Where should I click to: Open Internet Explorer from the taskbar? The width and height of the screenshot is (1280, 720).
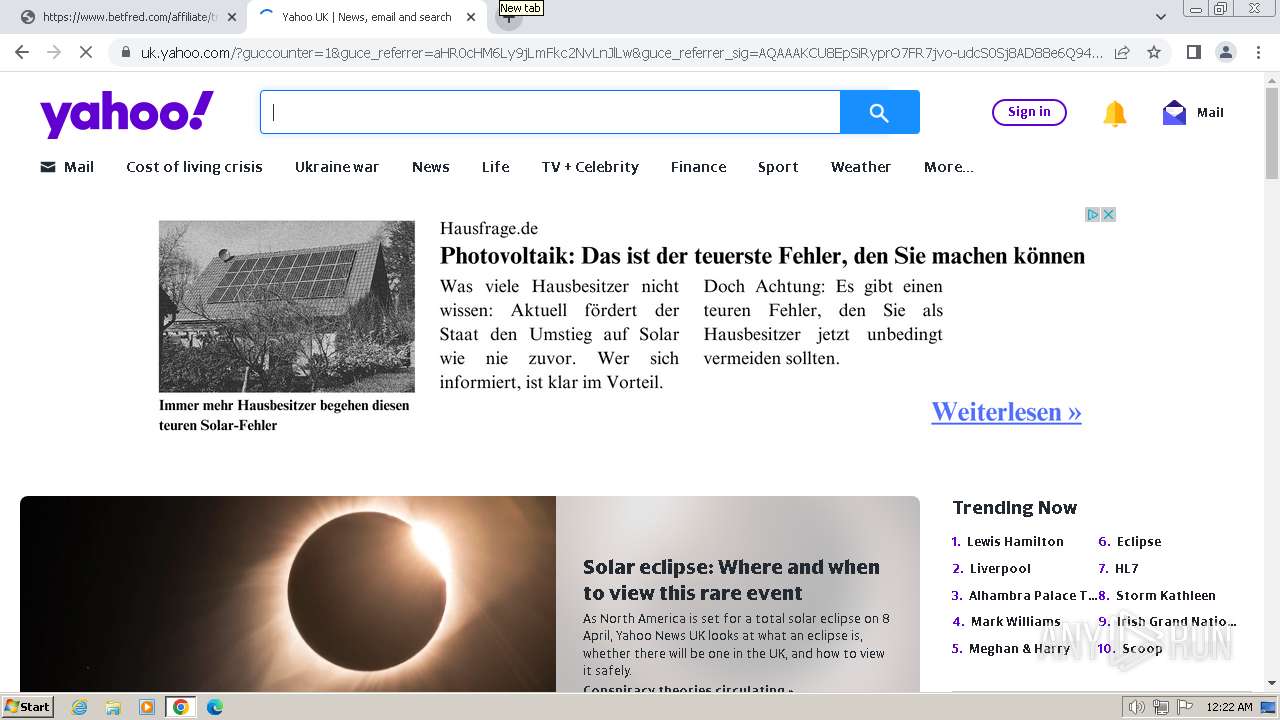click(x=80, y=707)
